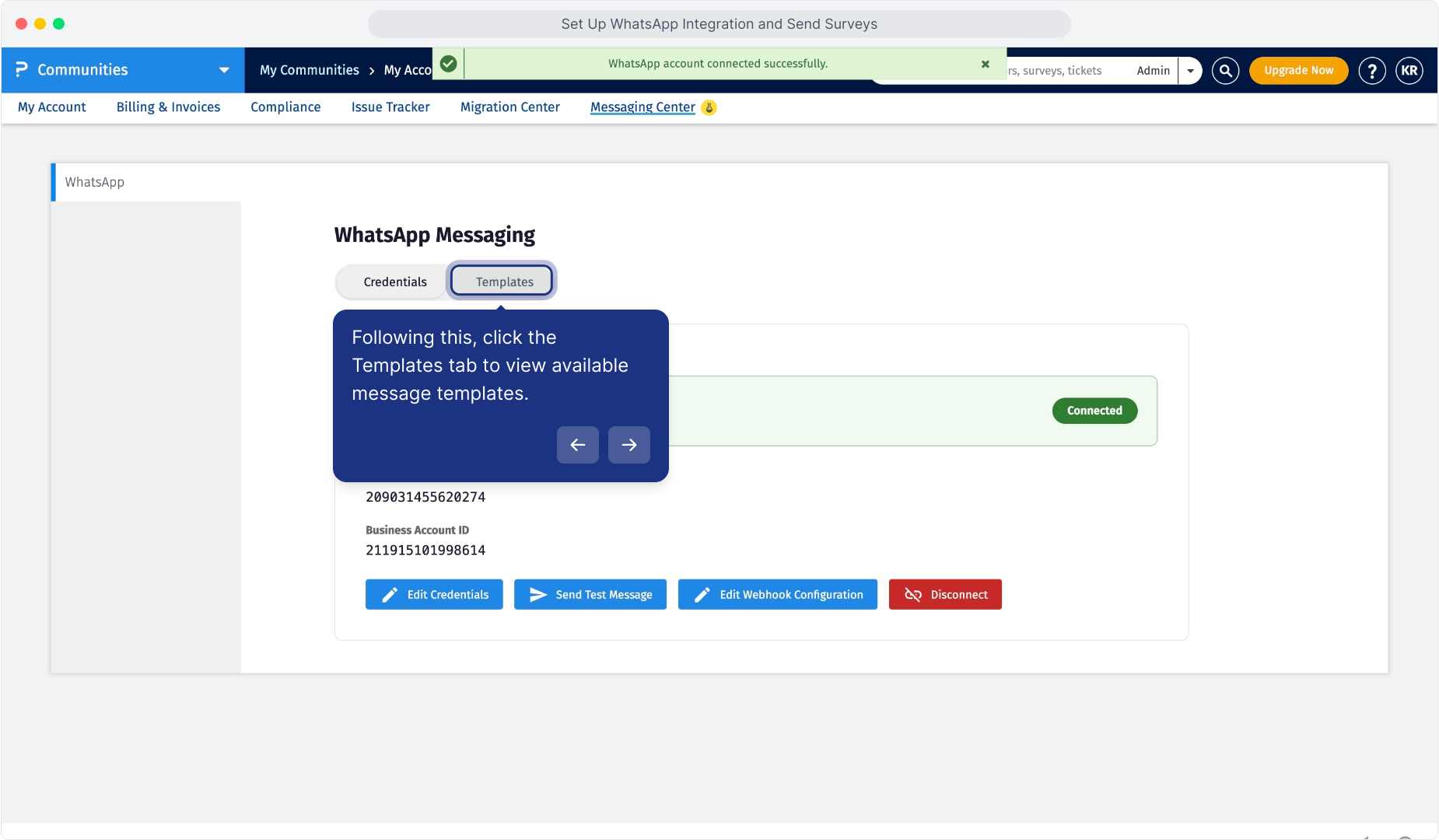Open Billing & Invoices section
This screenshot has width=1439, height=840.
(x=168, y=107)
